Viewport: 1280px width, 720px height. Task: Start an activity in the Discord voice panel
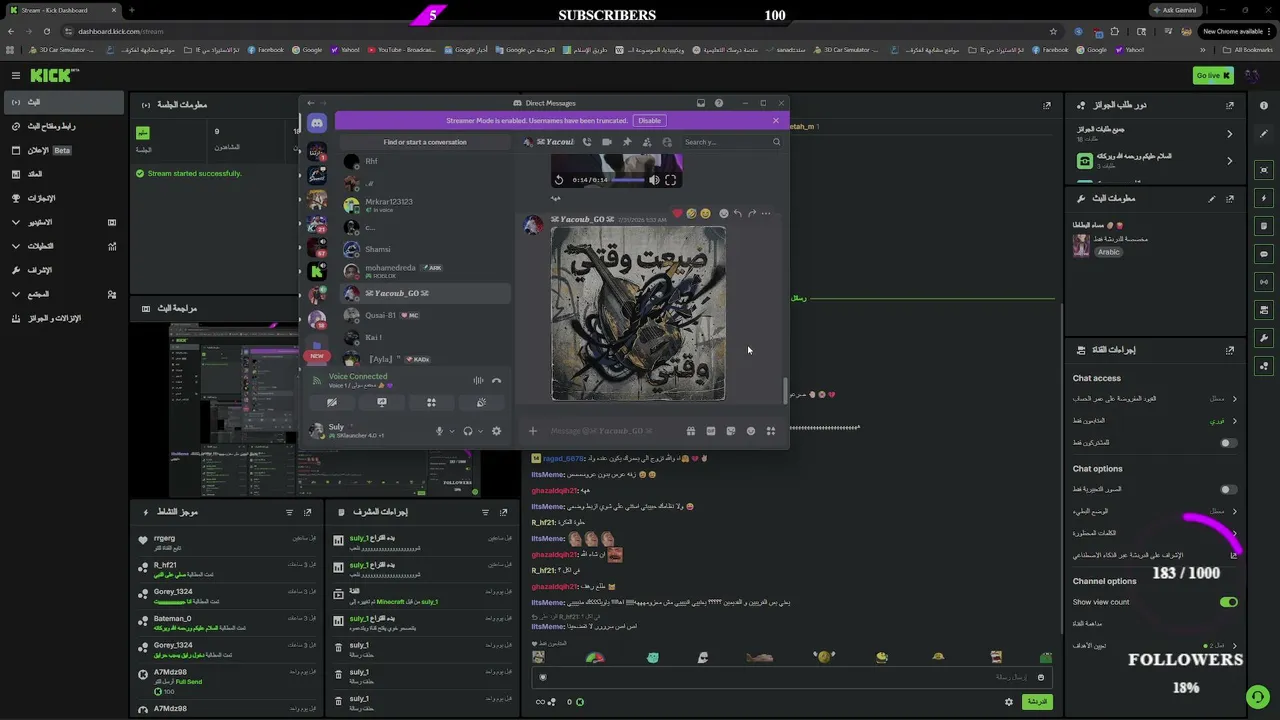point(431,402)
